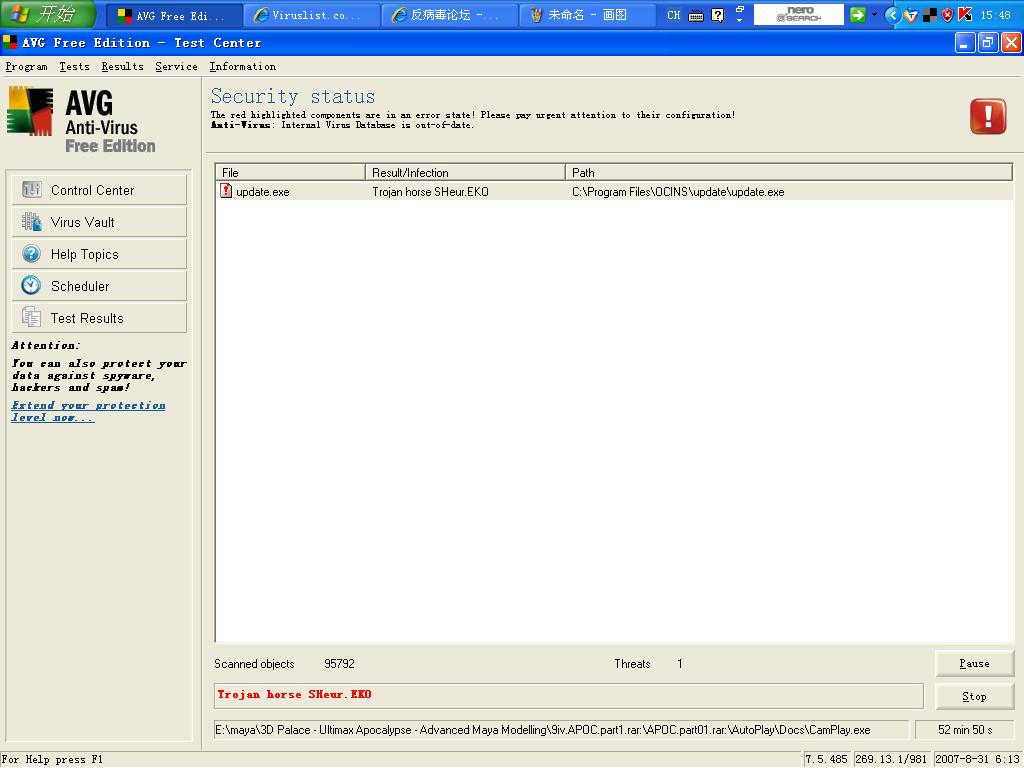
Task: Click the currently scanned file path field
Action: pyautogui.click(x=562, y=730)
